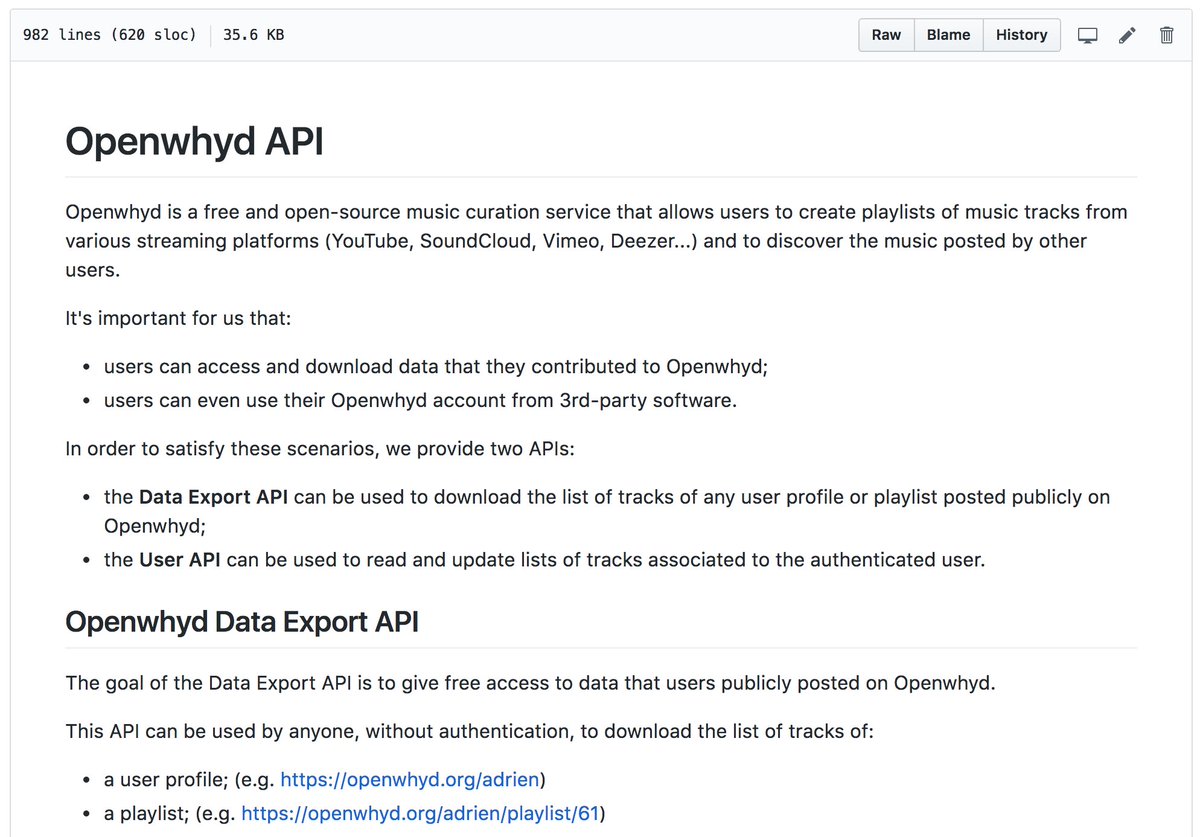This screenshot has width=1200, height=837.
Task: Open the openwhyd.org/adrien/playlist/61 link
Action: 420,813
